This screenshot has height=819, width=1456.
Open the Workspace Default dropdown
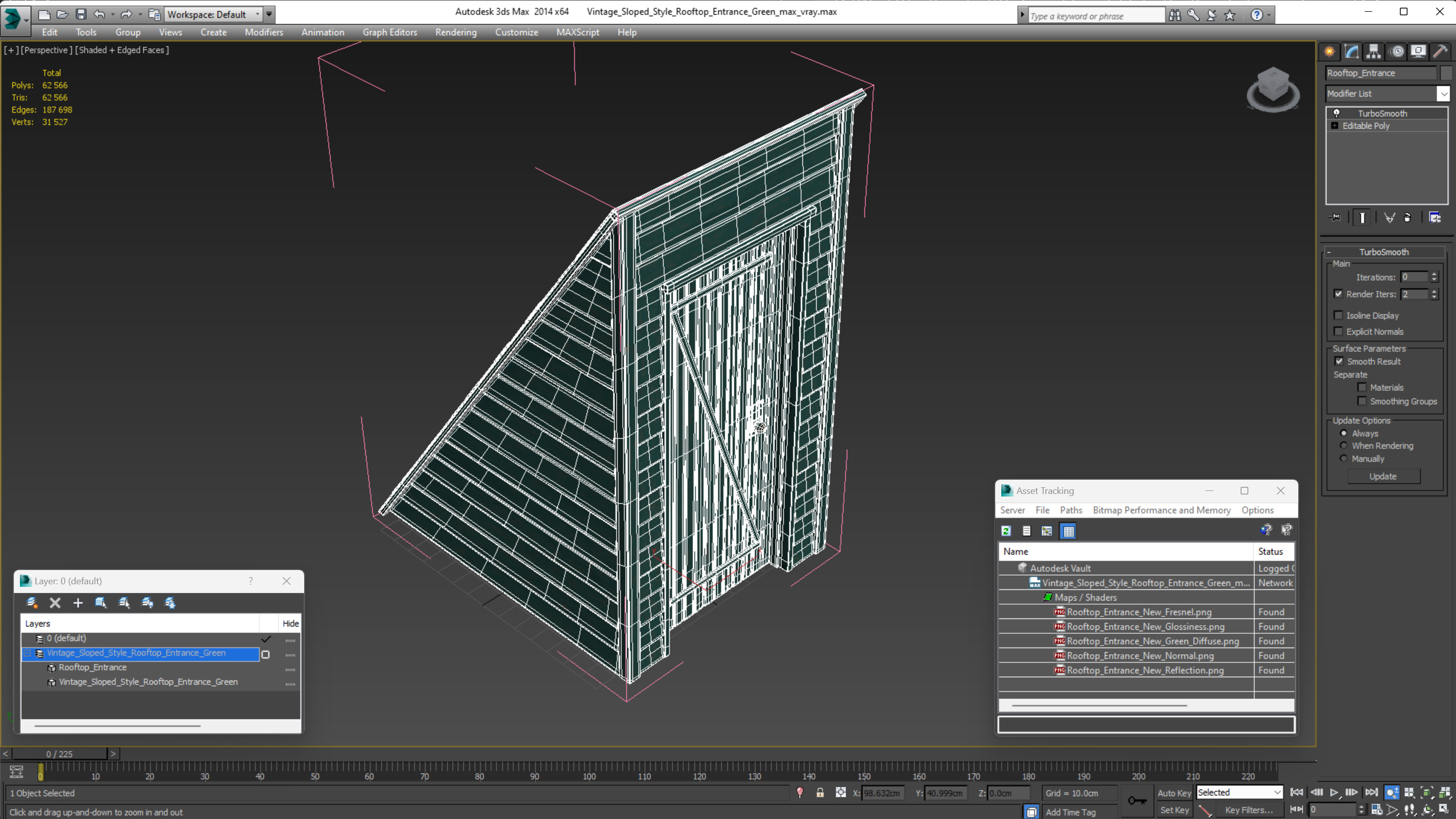213,14
